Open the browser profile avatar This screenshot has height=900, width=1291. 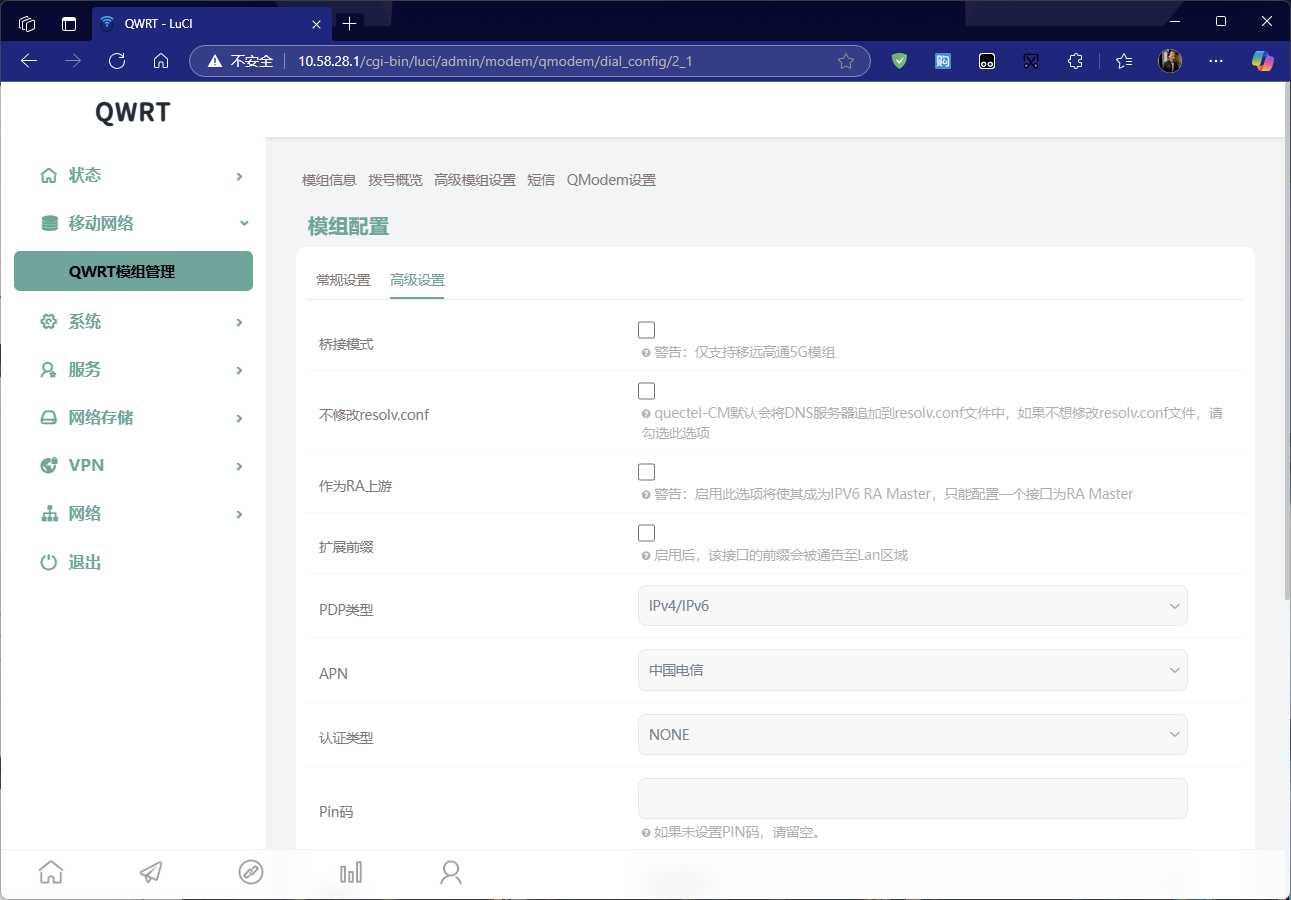click(1170, 61)
